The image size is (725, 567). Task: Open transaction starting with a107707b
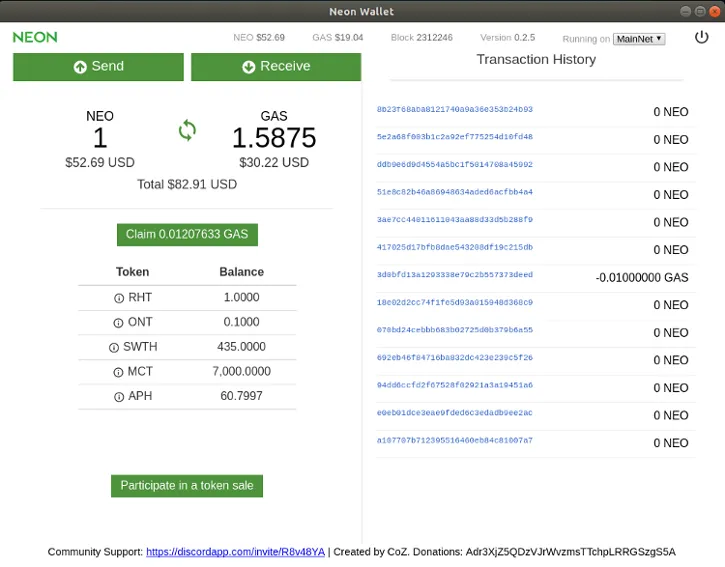tap(455, 440)
